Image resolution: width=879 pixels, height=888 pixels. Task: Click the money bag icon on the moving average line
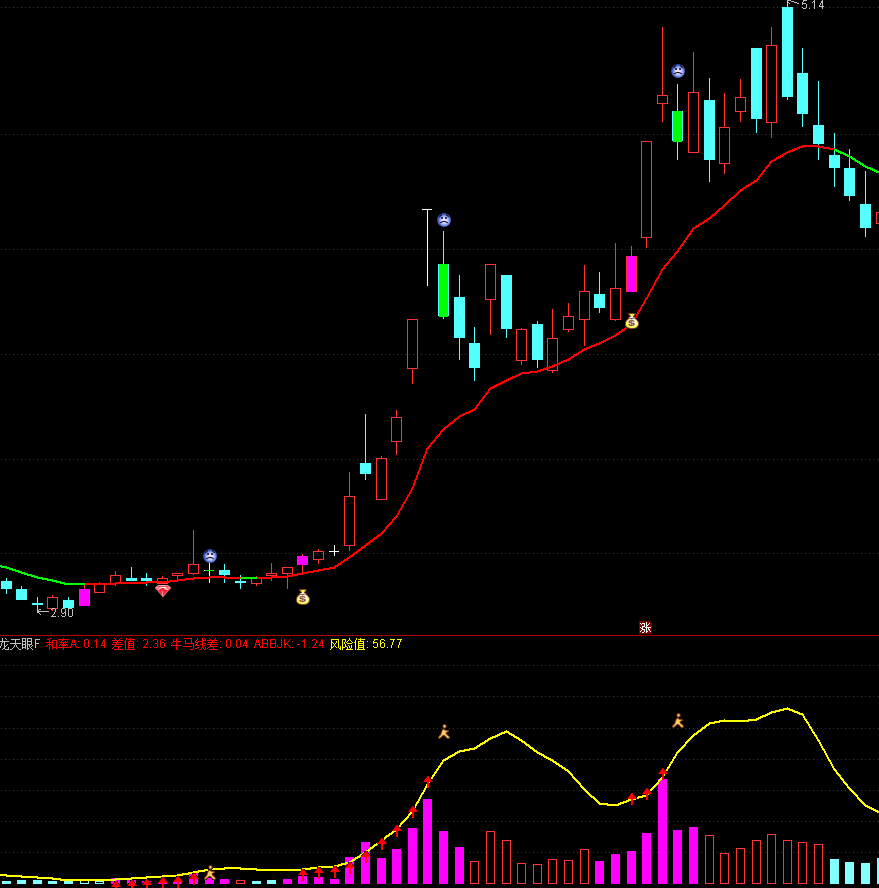(632, 321)
